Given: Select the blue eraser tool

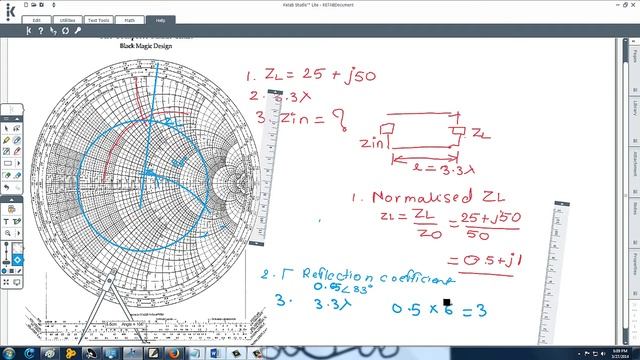Looking at the screenshot, I should pyautogui.click(x=17, y=176).
